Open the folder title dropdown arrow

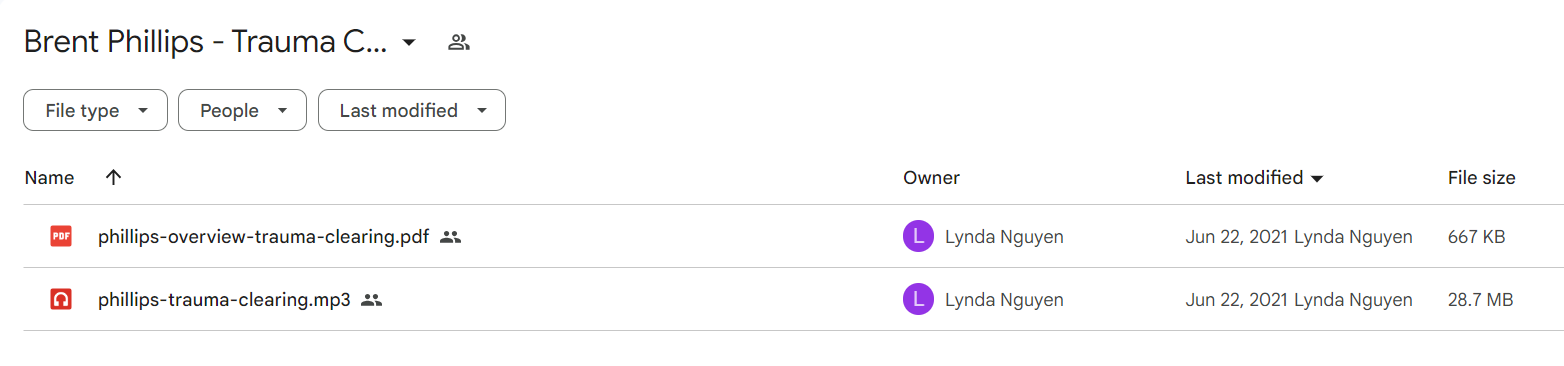click(408, 43)
